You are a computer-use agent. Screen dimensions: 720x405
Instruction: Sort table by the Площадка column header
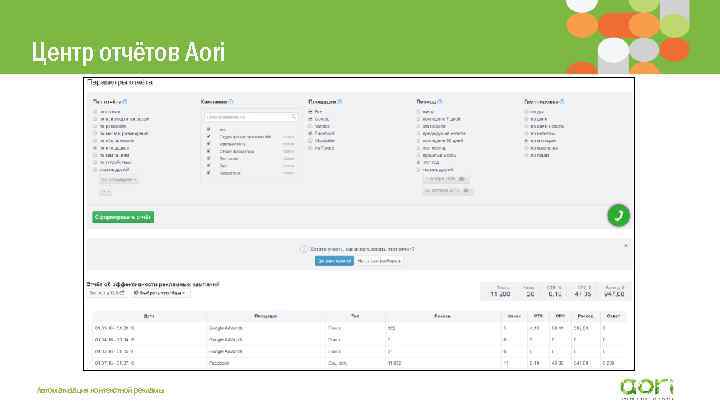click(x=265, y=316)
